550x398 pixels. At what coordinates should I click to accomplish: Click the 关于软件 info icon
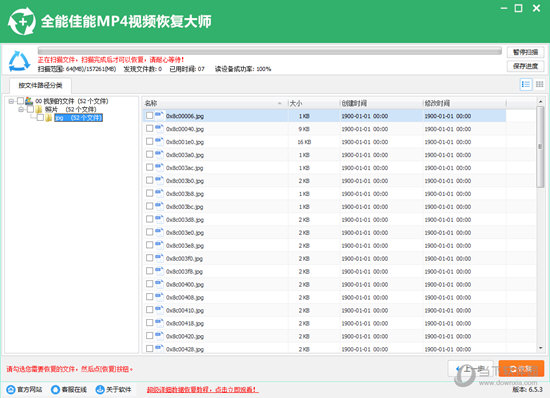point(100,389)
